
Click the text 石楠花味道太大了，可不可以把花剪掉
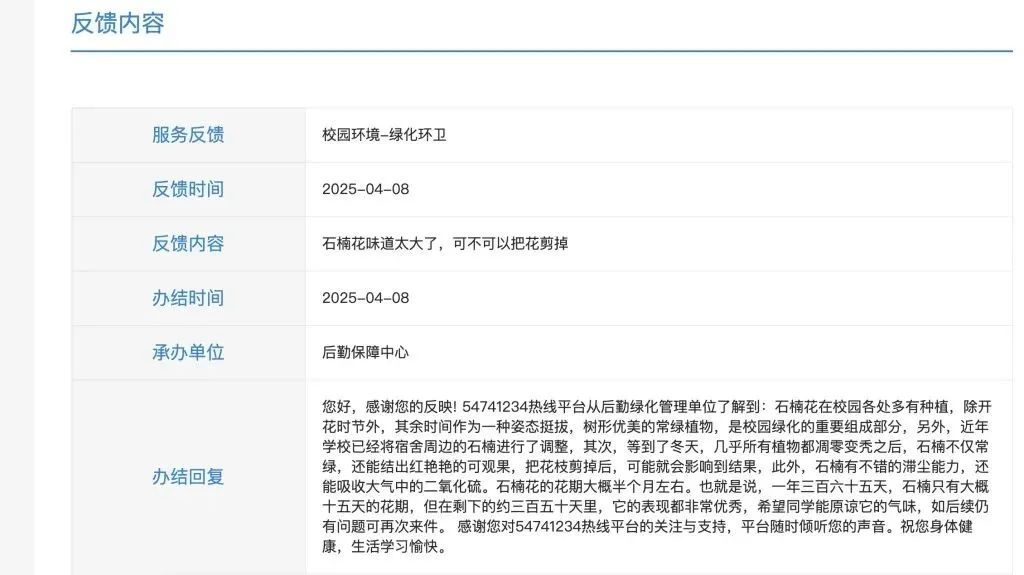click(x=445, y=243)
